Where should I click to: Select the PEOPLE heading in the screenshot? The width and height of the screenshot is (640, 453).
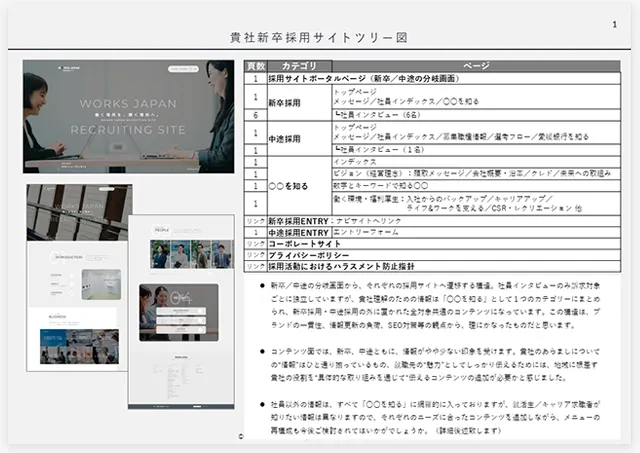[x=162, y=231]
